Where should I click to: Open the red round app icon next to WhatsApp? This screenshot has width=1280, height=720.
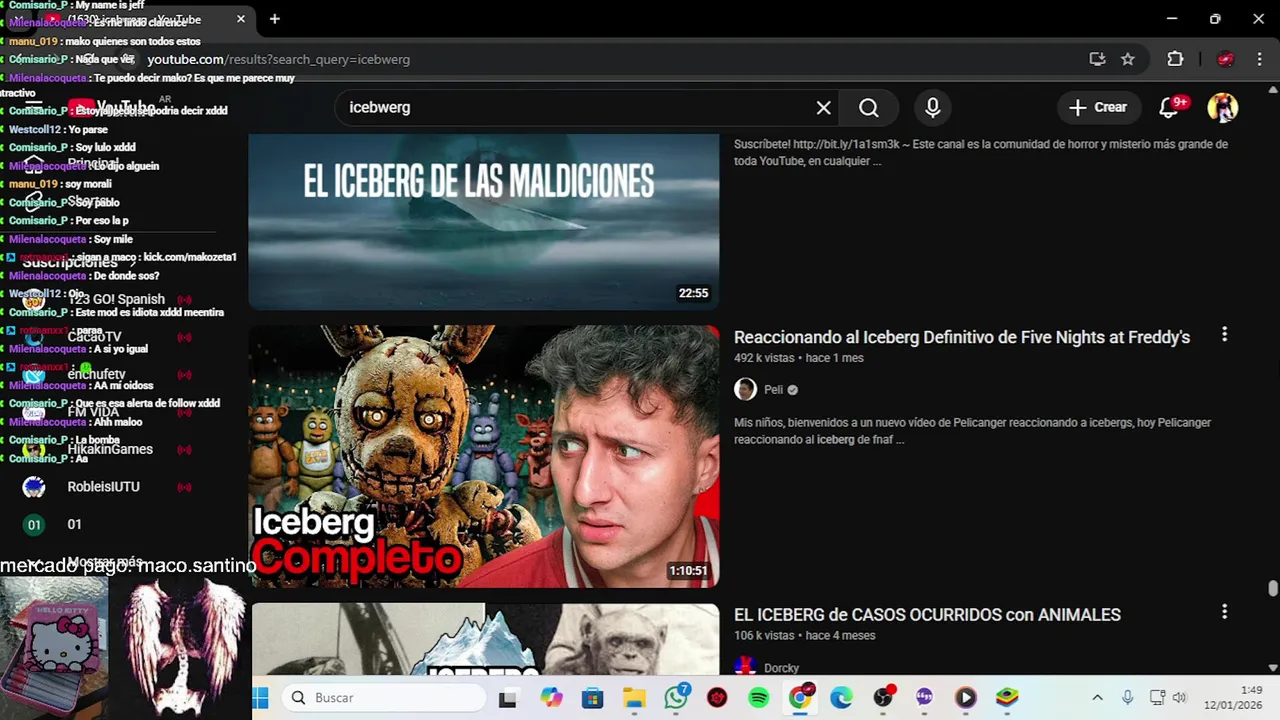pyautogui.click(x=717, y=698)
